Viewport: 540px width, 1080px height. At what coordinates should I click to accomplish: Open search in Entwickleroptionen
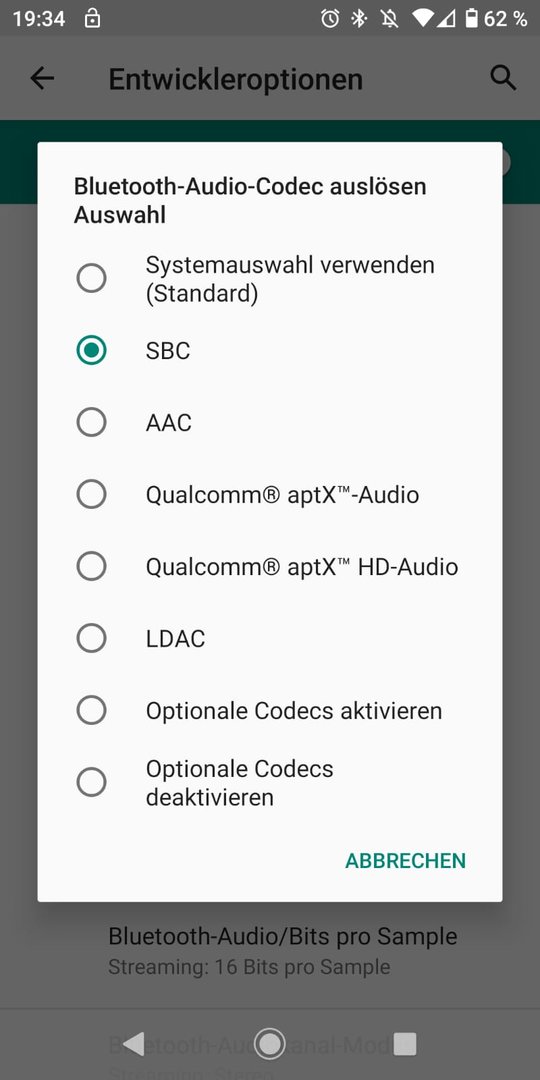(503, 79)
